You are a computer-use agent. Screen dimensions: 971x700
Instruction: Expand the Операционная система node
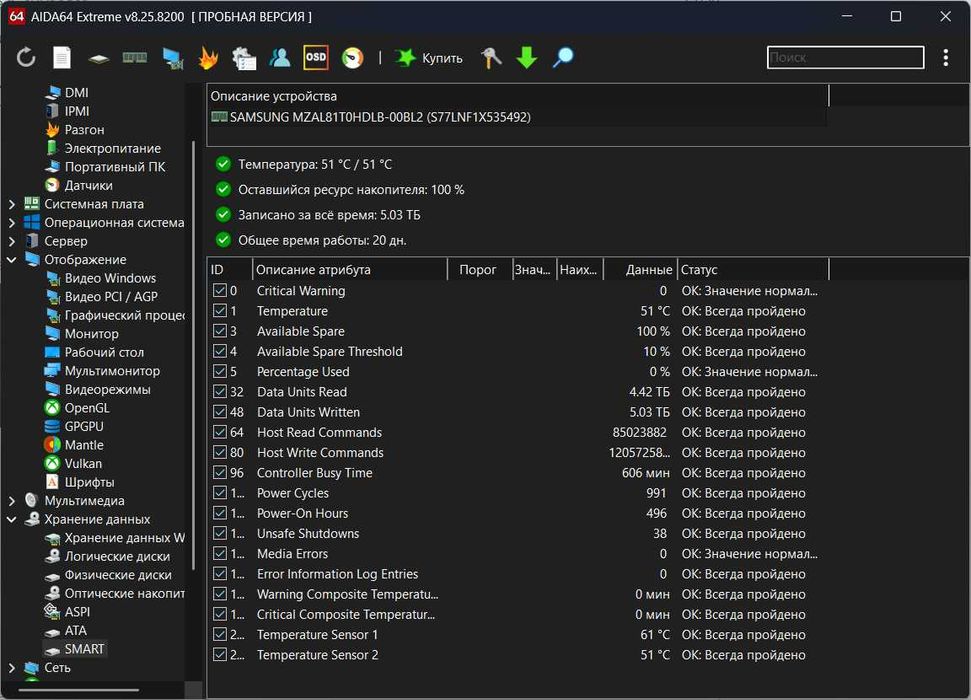[12, 222]
